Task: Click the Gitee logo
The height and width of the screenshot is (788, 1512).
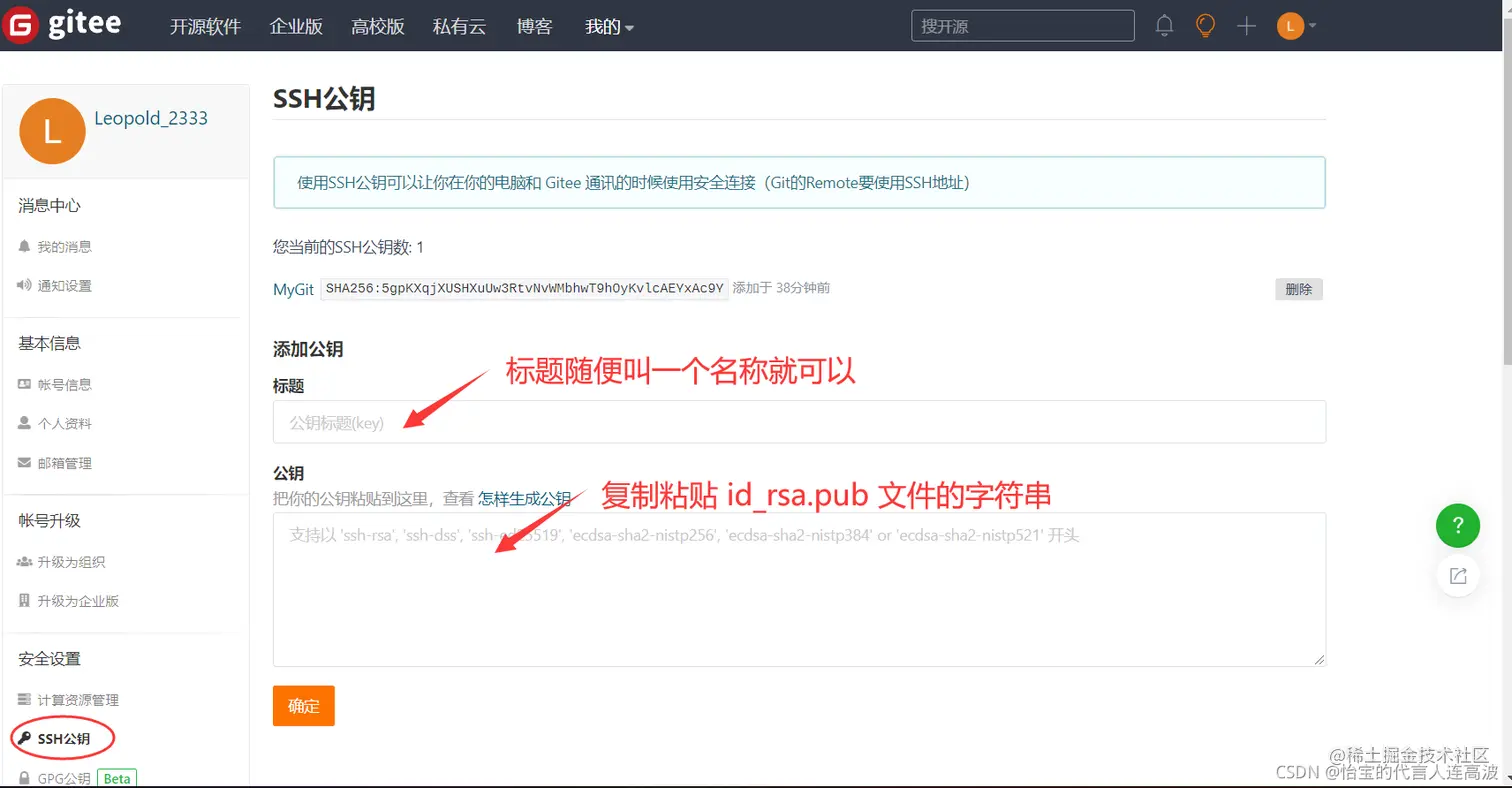Action: (62, 25)
